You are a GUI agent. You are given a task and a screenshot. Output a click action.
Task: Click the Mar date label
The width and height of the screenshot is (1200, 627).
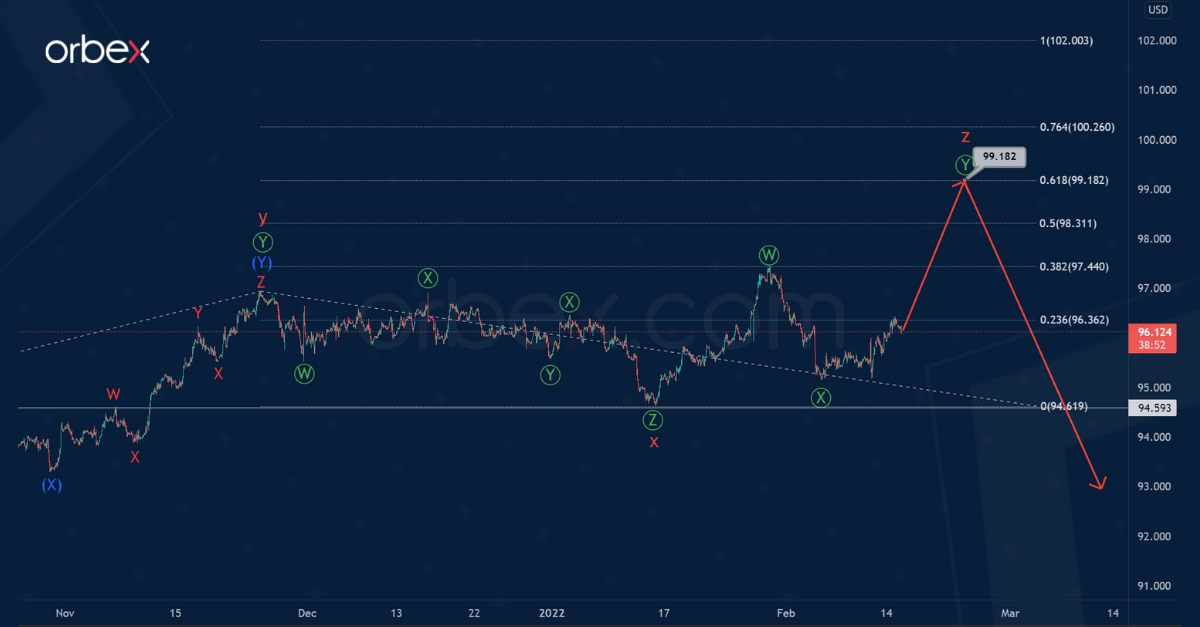tap(1010, 612)
